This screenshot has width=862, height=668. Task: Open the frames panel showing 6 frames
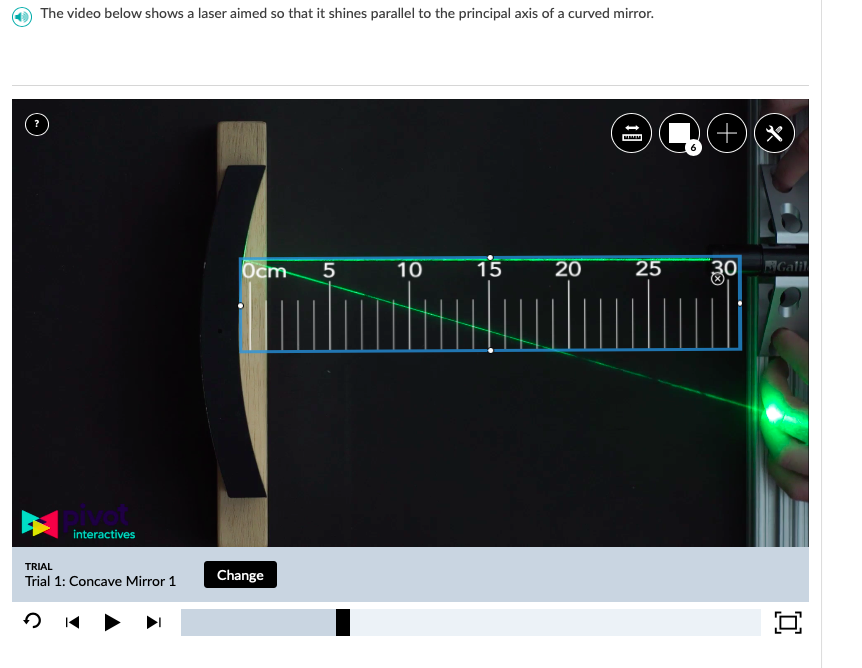click(678, 130)
